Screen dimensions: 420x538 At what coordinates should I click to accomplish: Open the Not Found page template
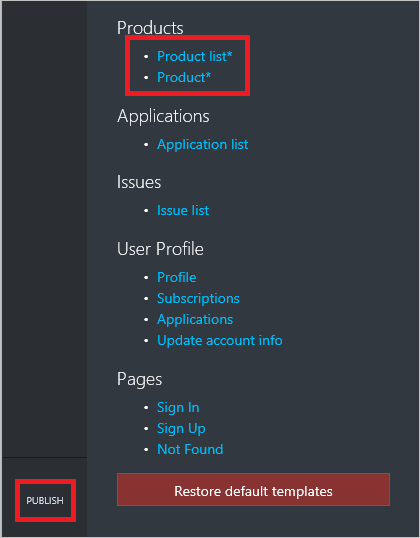click(x=190, y=449)
